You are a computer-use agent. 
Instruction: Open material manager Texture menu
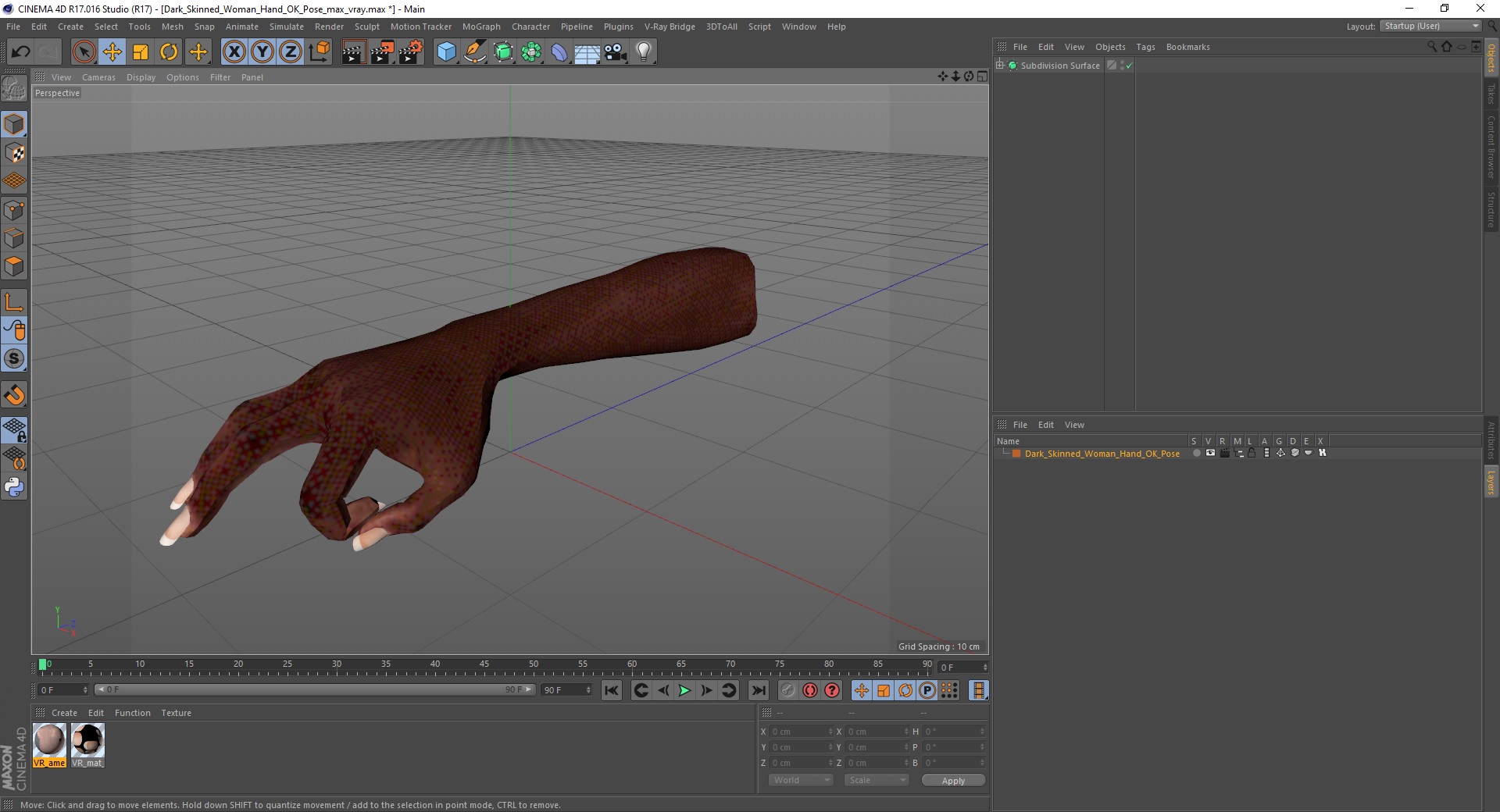(176, 713)
